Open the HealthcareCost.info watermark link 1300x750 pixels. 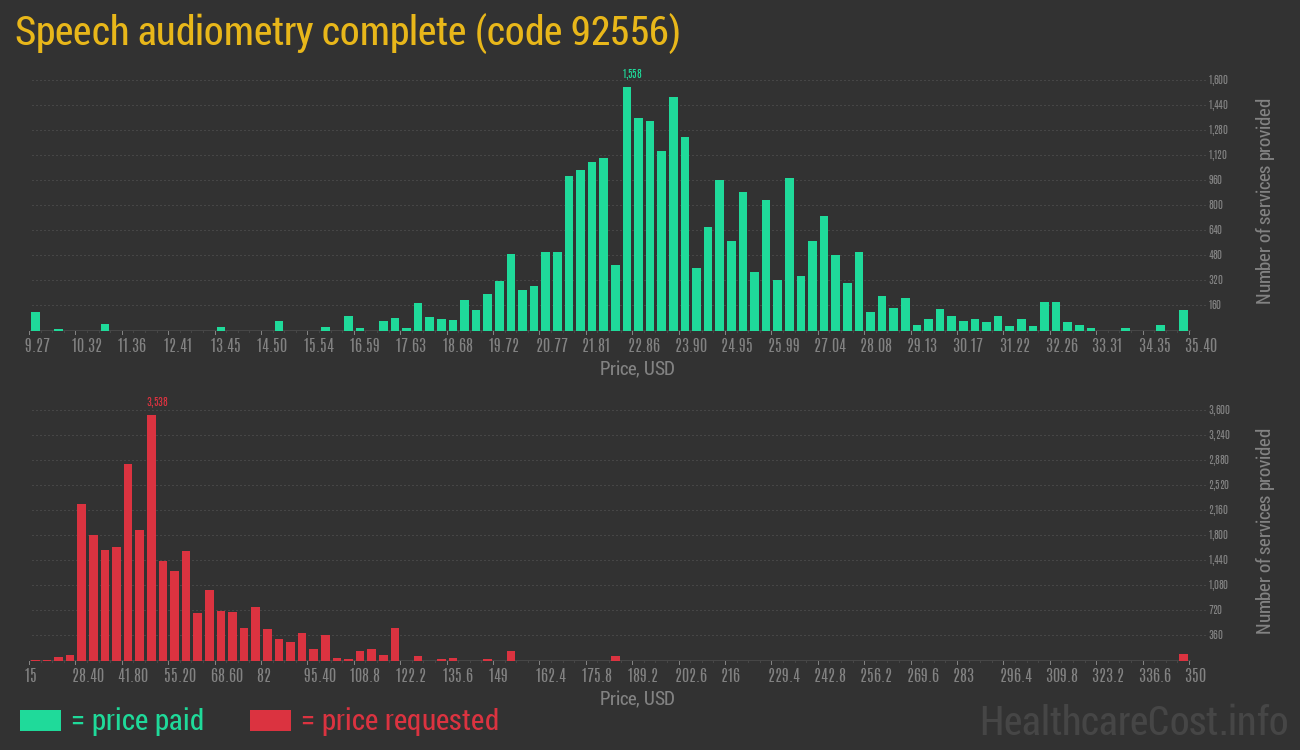[1133, 720]
